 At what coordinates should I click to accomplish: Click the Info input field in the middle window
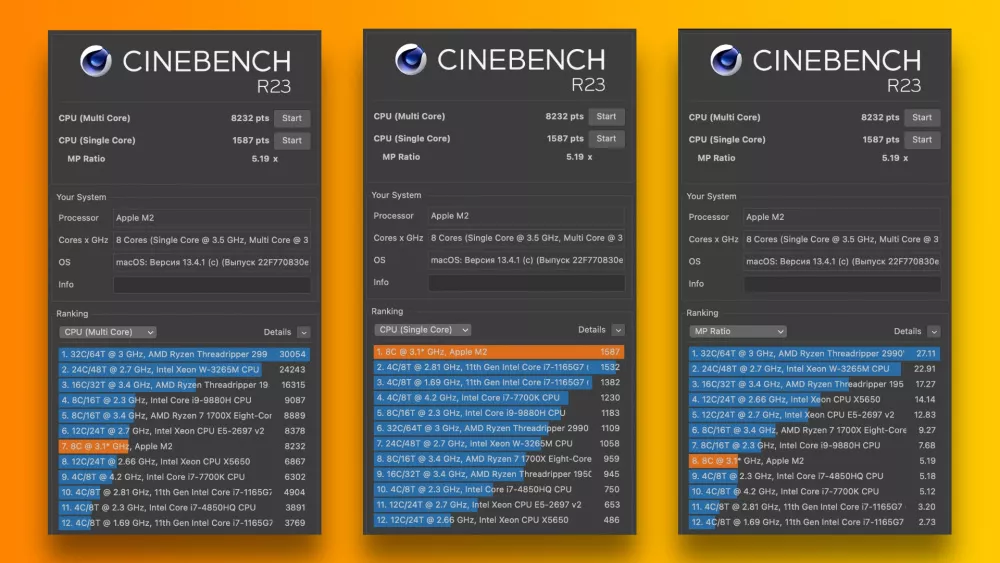[527, 282]
